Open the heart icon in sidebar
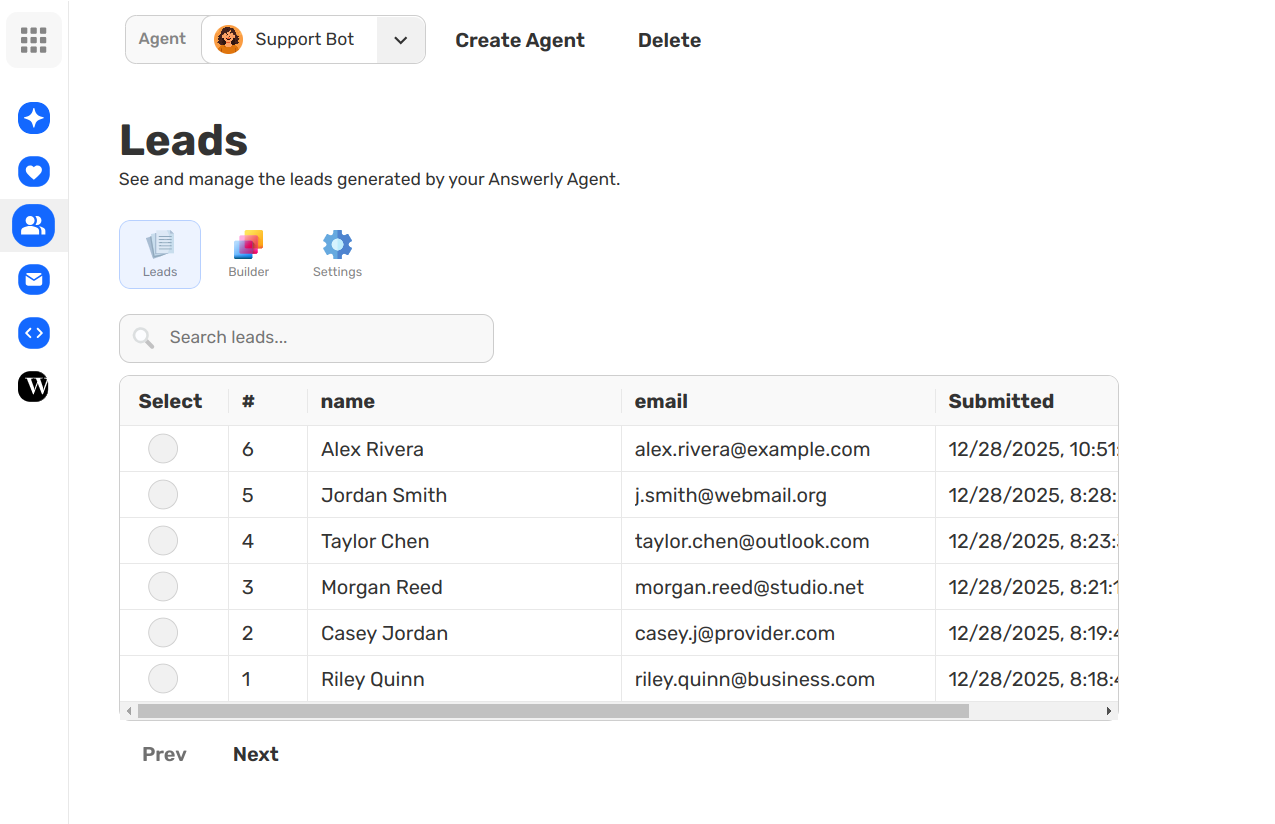The height and width of the screenshot is (824, 1275). coord(34,172)
